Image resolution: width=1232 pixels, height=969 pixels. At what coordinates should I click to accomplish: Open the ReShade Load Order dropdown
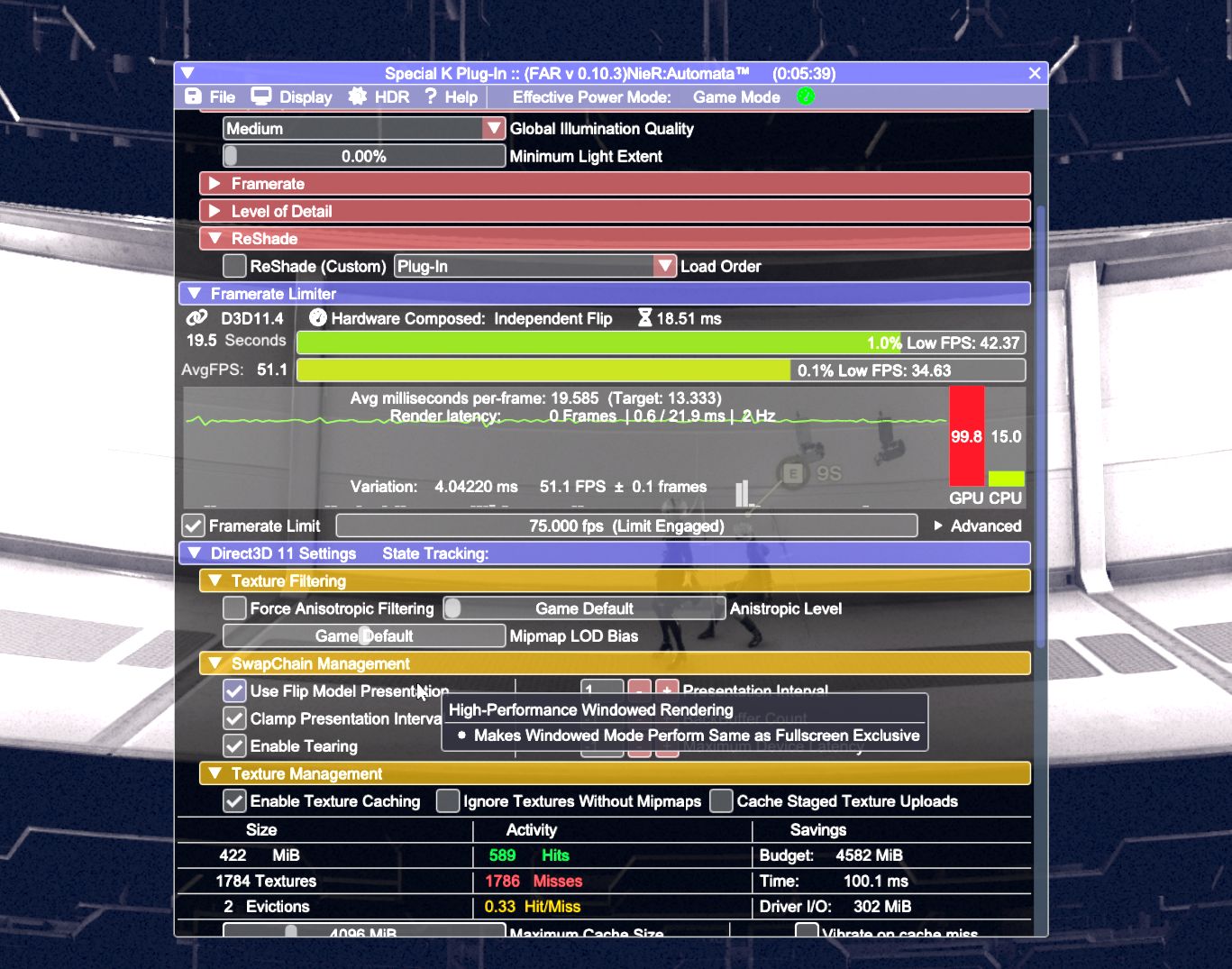535,266
